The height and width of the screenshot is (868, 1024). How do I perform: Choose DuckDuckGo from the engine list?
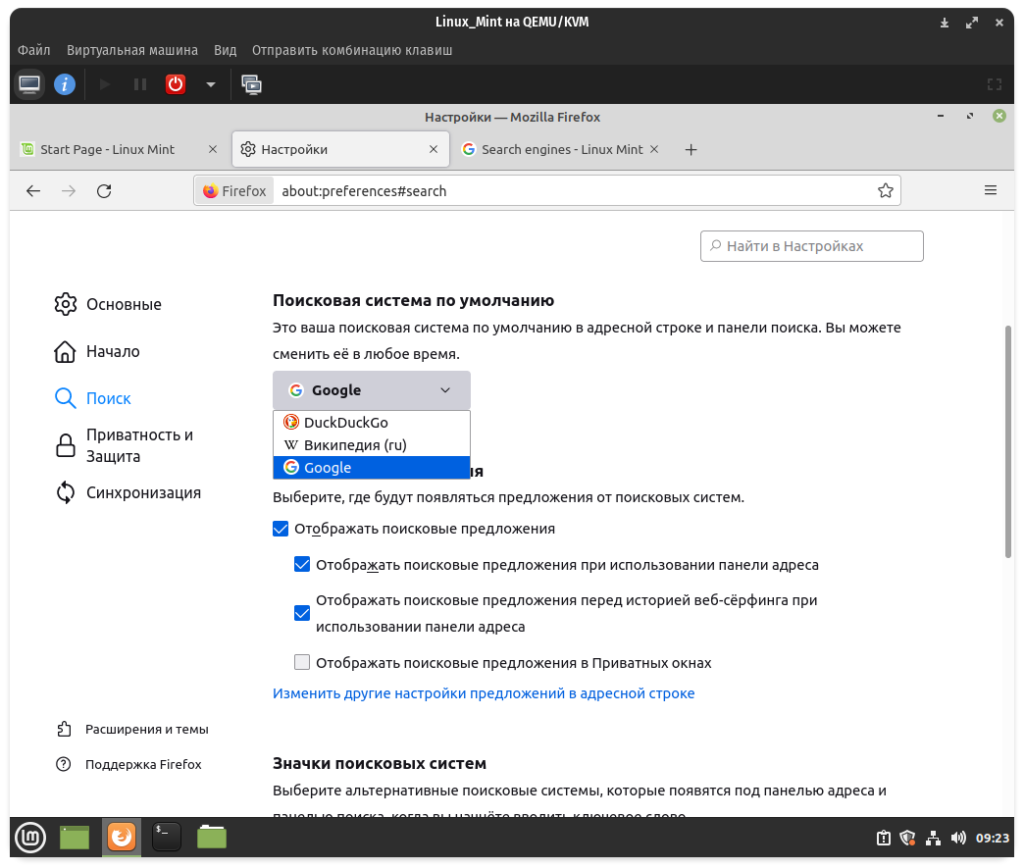click(372, 423)
